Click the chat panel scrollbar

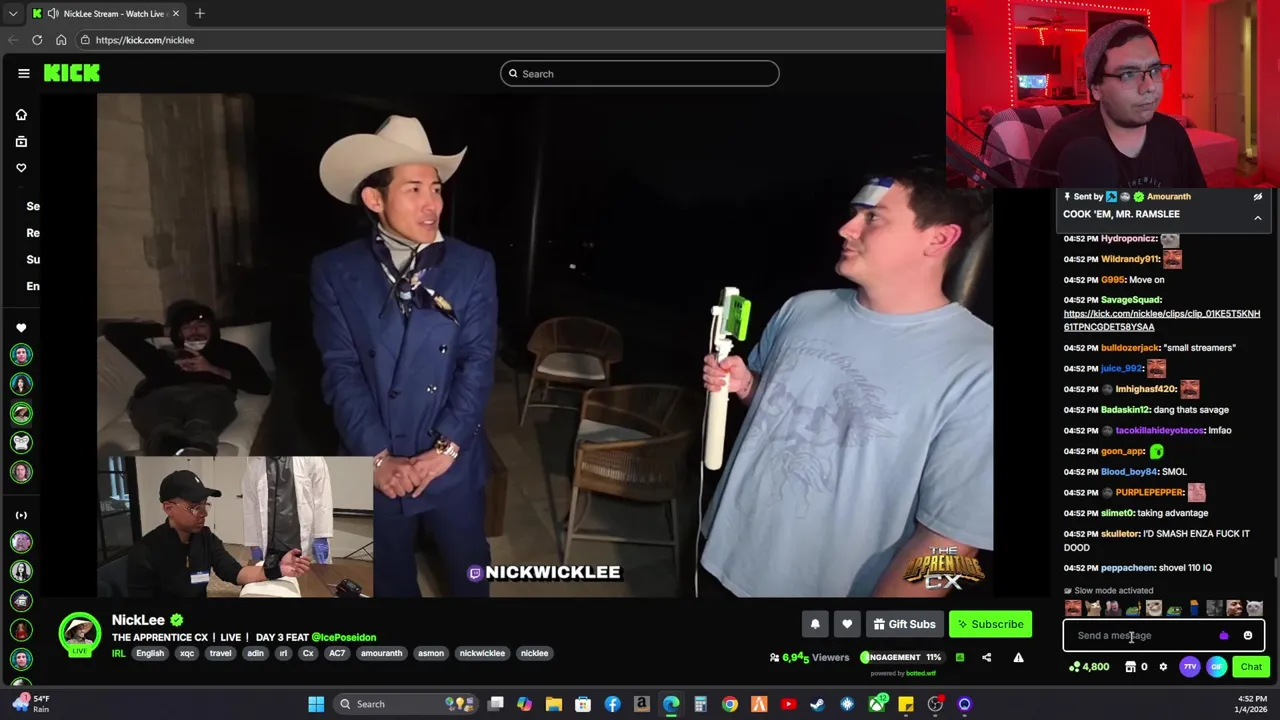point(1275,567)
